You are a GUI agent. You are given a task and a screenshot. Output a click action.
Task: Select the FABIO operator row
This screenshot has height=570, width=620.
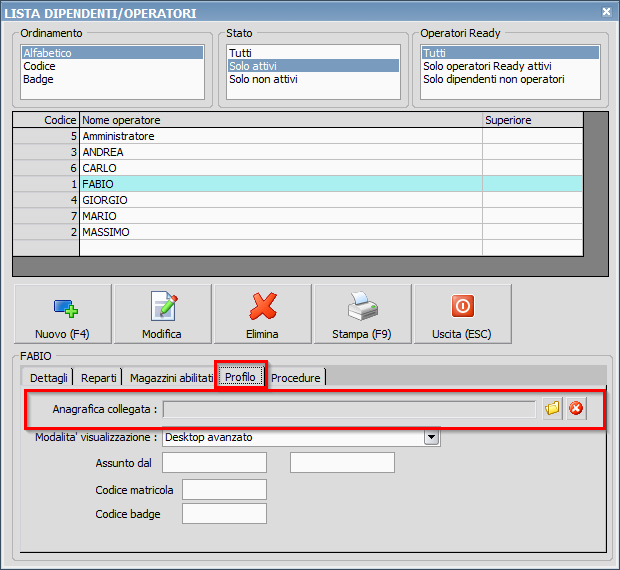coord(298,184)
